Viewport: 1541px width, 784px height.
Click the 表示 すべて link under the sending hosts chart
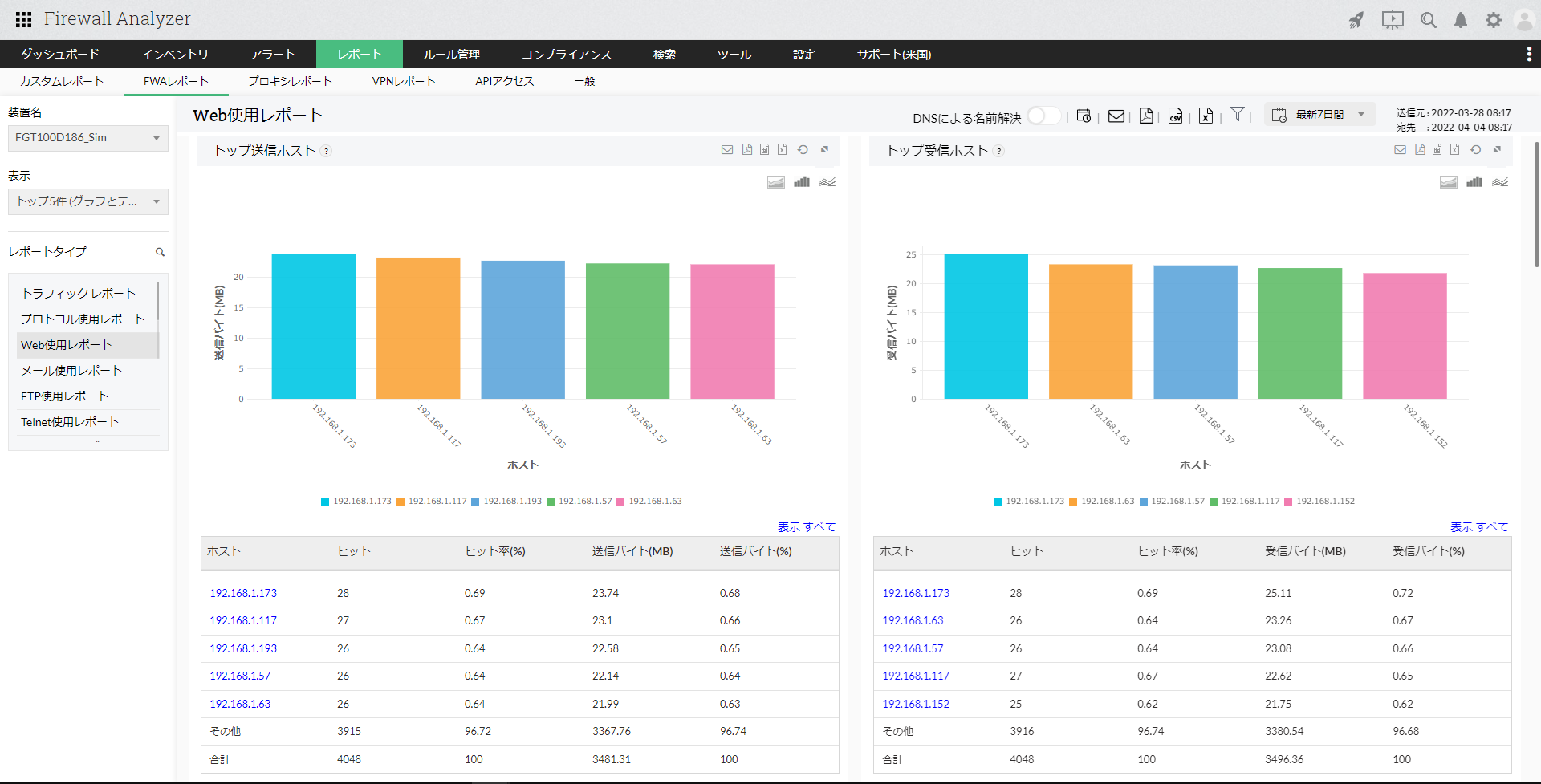click(806, 527)
